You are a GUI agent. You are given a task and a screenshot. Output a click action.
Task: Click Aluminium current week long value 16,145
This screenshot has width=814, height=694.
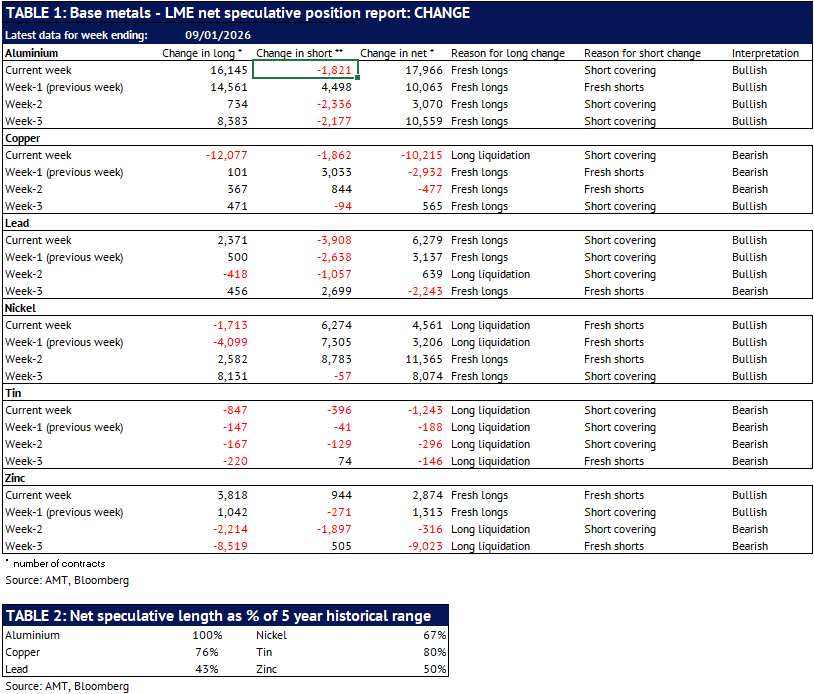click(226, 70)
